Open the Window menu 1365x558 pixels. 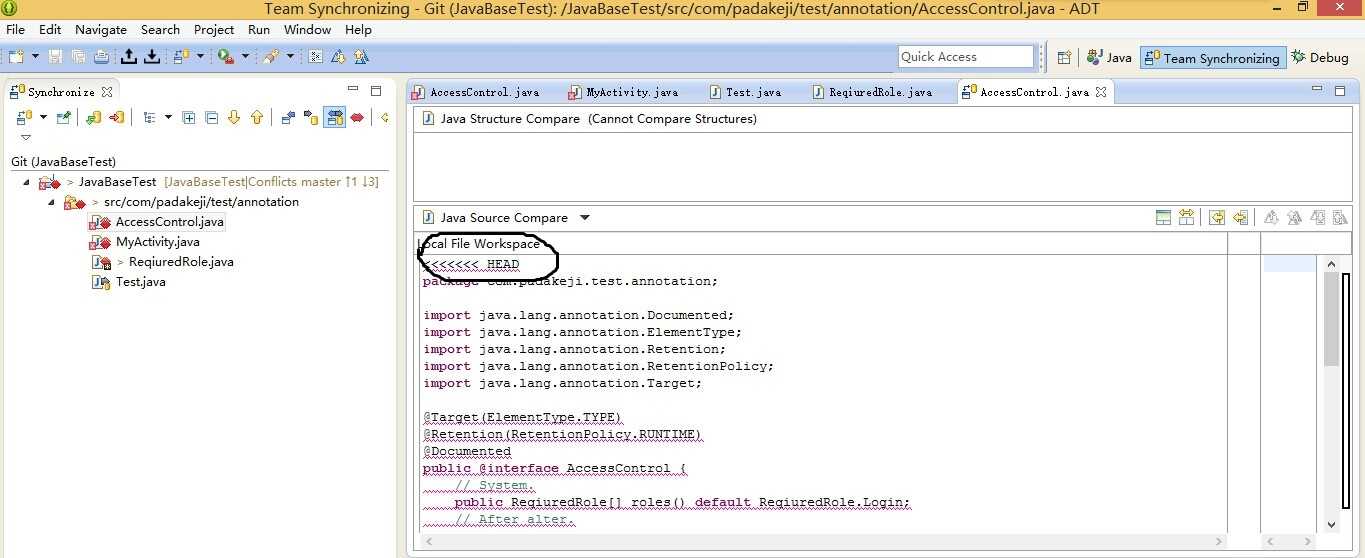coord(308,29)
